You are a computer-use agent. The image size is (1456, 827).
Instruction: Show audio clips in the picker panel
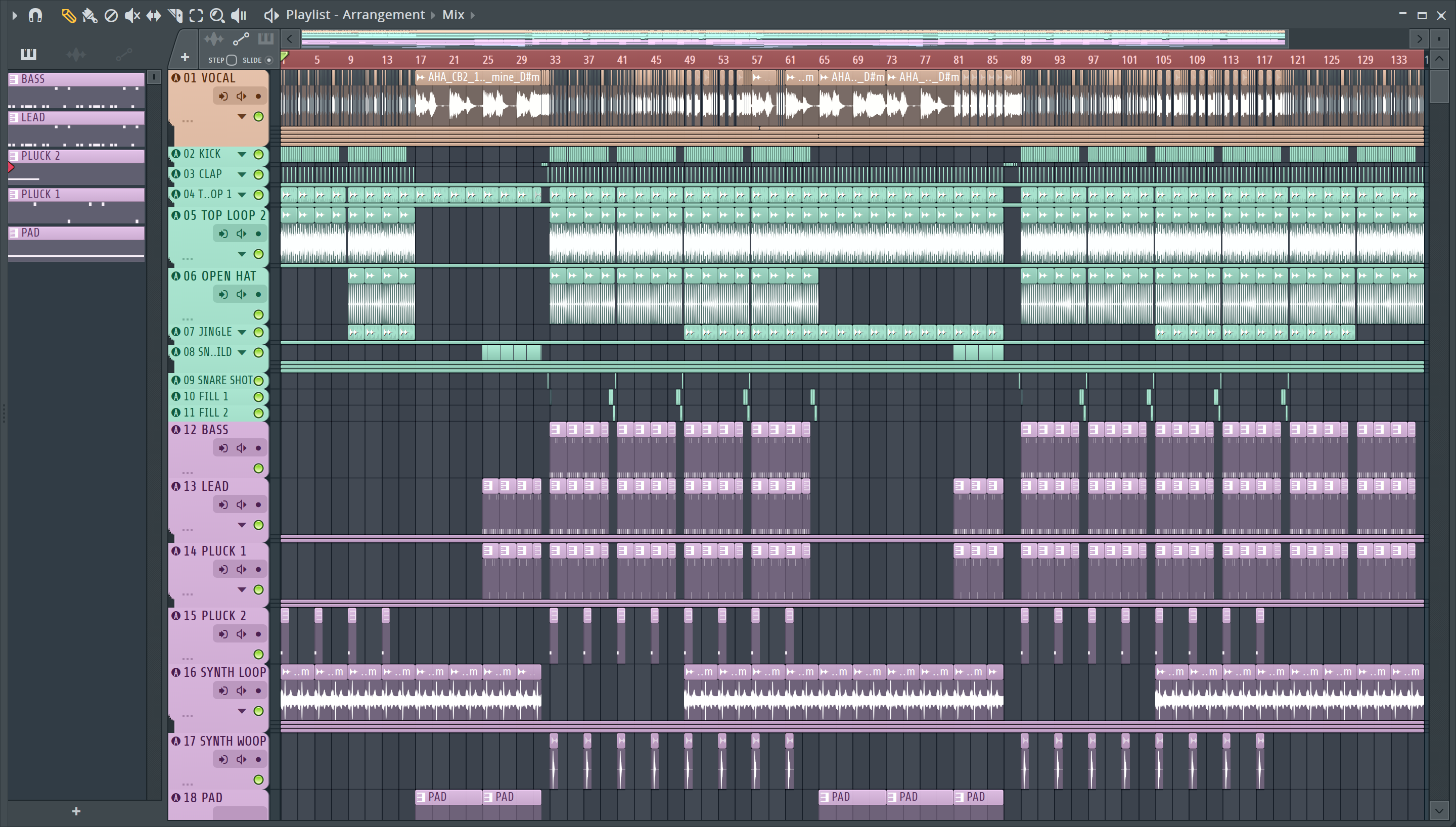(x=76, y=55)
